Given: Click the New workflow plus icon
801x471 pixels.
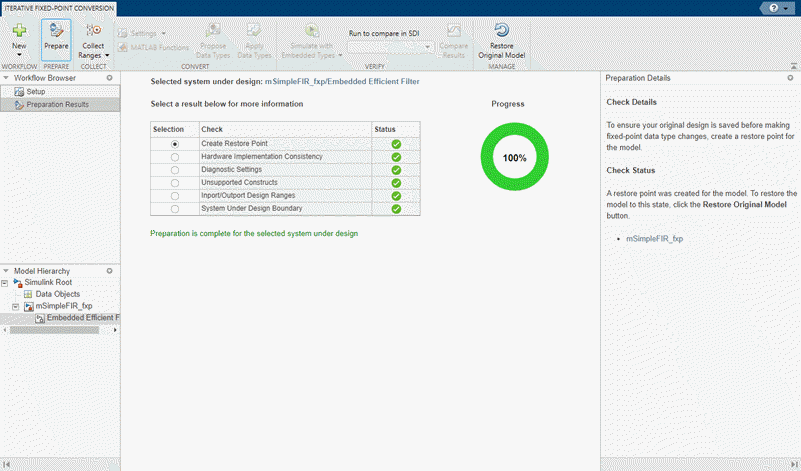Looking at the screenshot, I should coord(19,30).
